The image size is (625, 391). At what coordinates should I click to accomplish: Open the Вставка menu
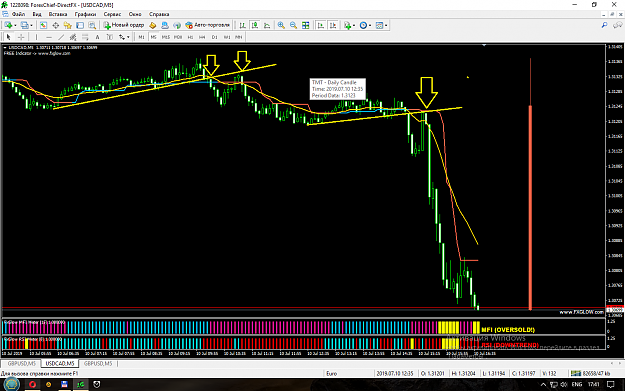[x=58, y=14]
